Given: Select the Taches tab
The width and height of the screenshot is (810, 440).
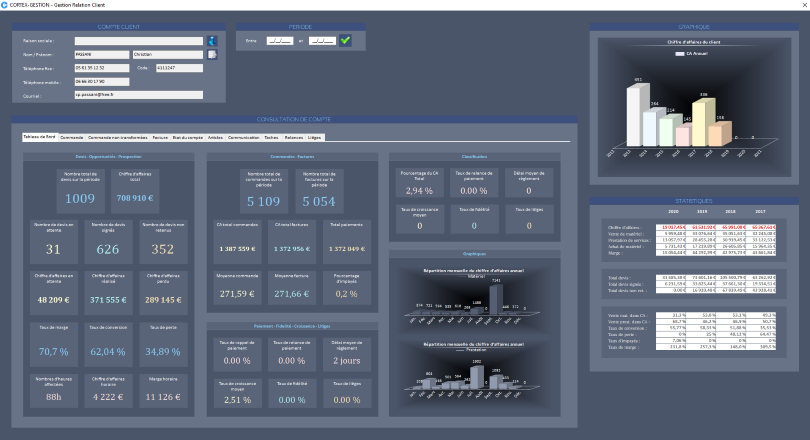Looking at the screenshot, I should coord(271,137).
